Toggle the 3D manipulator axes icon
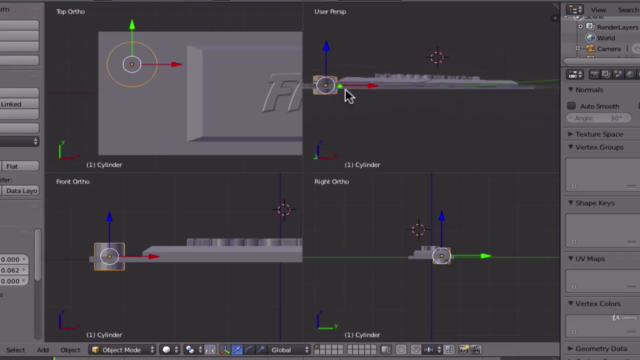Viewport: 640px width, 360px height. point(225,350)
